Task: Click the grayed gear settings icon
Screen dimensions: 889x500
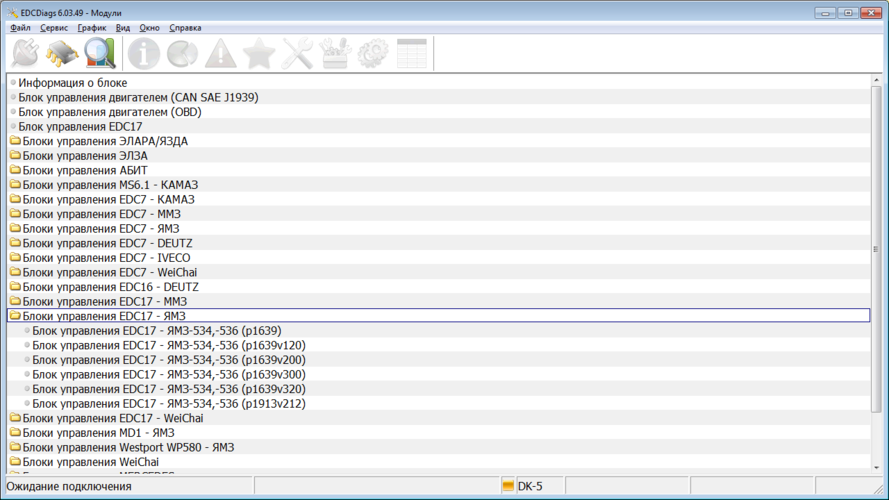Action: pyautogui.click(x=373, y=54)
